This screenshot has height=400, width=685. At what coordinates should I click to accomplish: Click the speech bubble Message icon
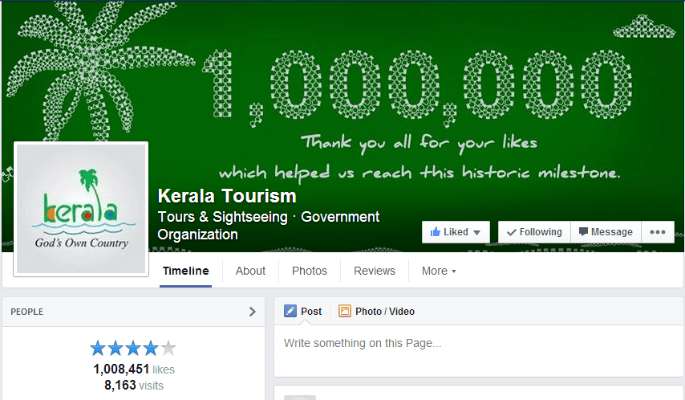[x=583, y=231]
